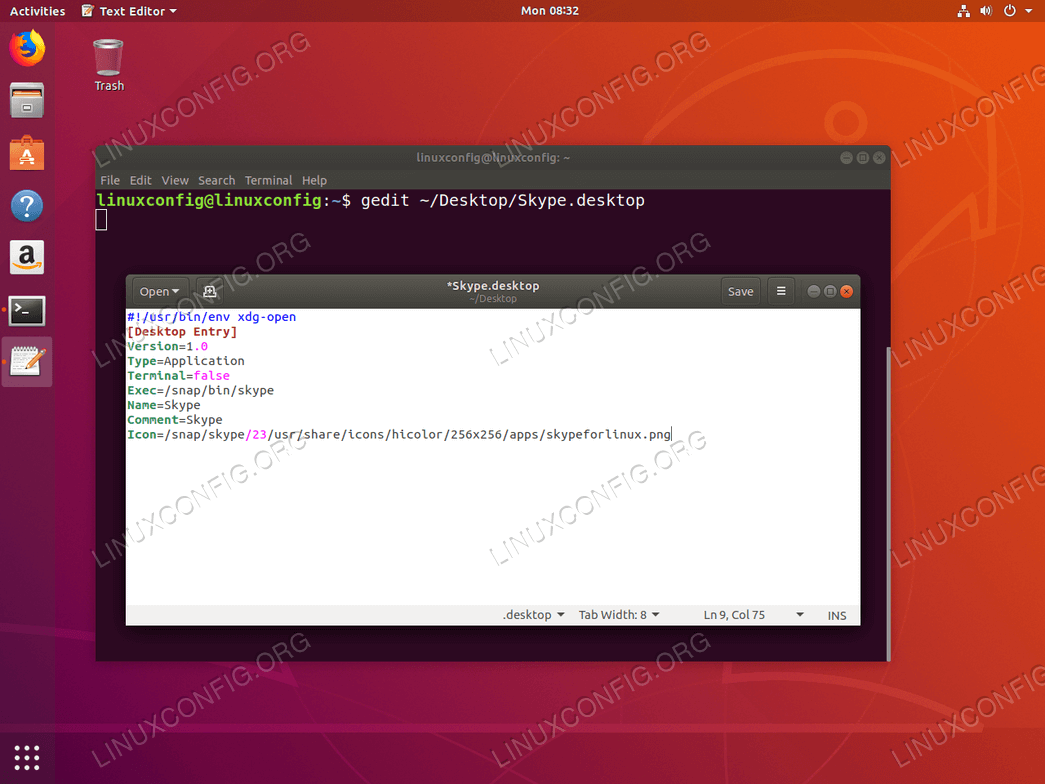Open the Search menu in the terminal

(216, 180)
